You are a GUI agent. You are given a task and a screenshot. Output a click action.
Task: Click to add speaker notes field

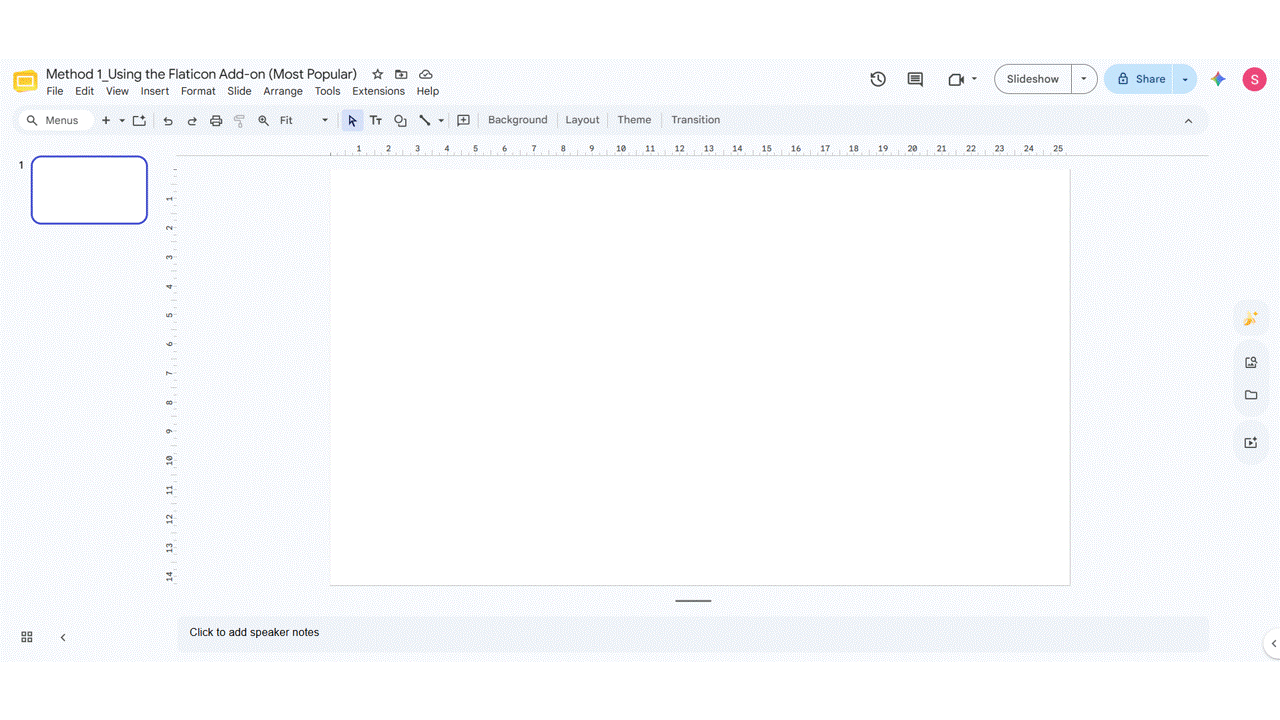point(693,633)
